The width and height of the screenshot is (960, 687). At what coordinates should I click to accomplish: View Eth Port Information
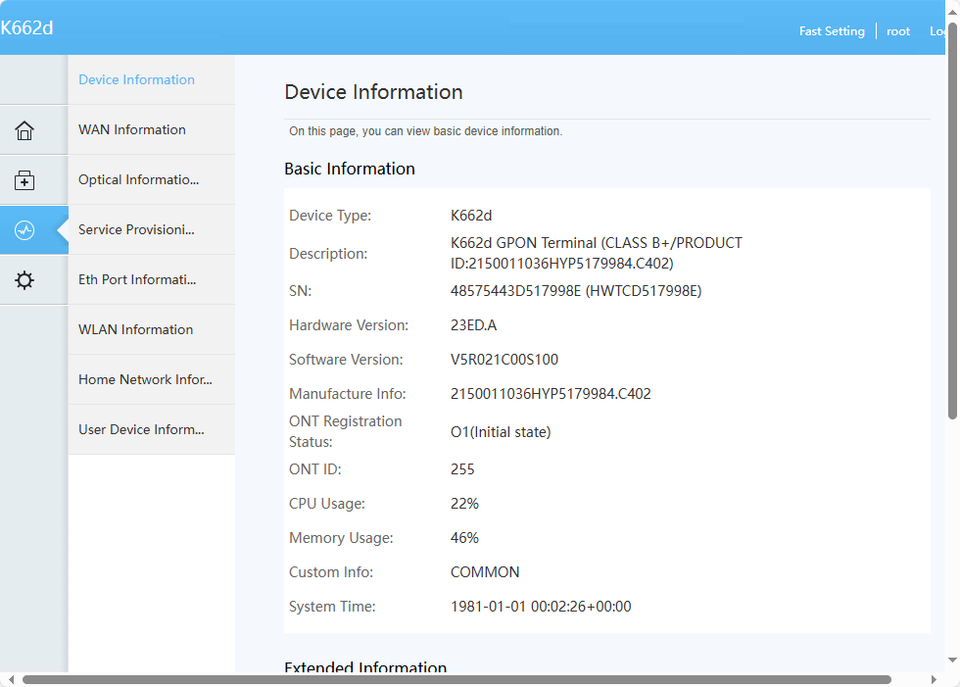point(137,280)
